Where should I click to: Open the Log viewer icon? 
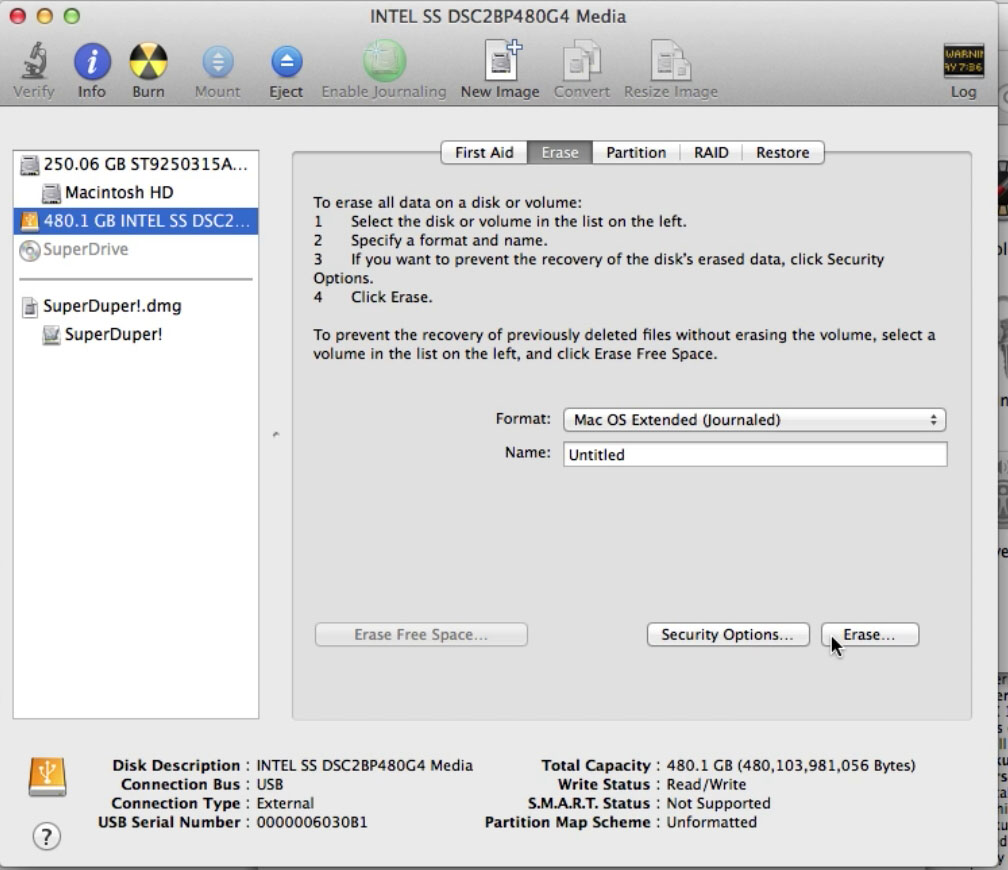tap(963, 61)
